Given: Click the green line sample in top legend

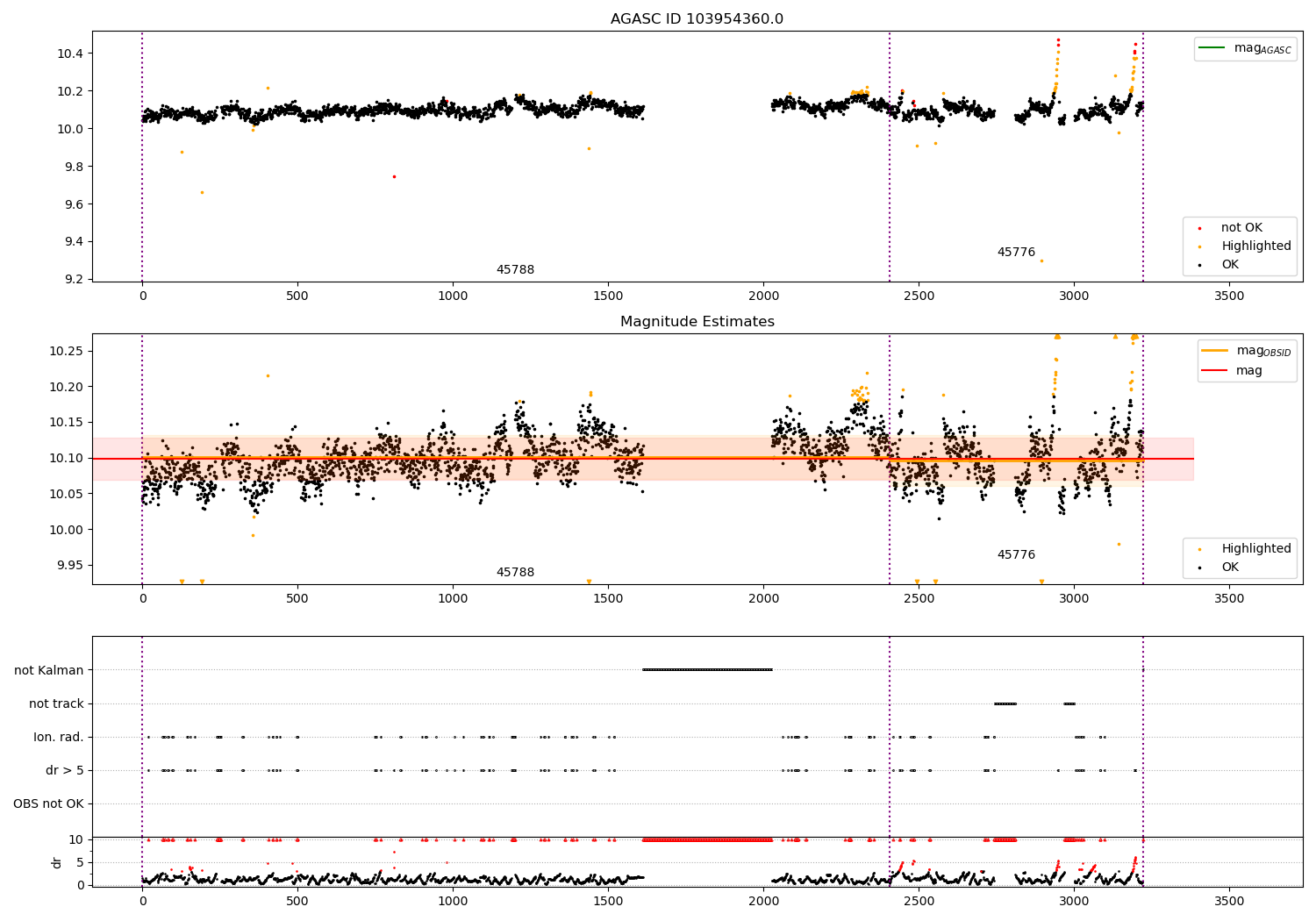Looking at the screenshot, I should (1212, 48).
